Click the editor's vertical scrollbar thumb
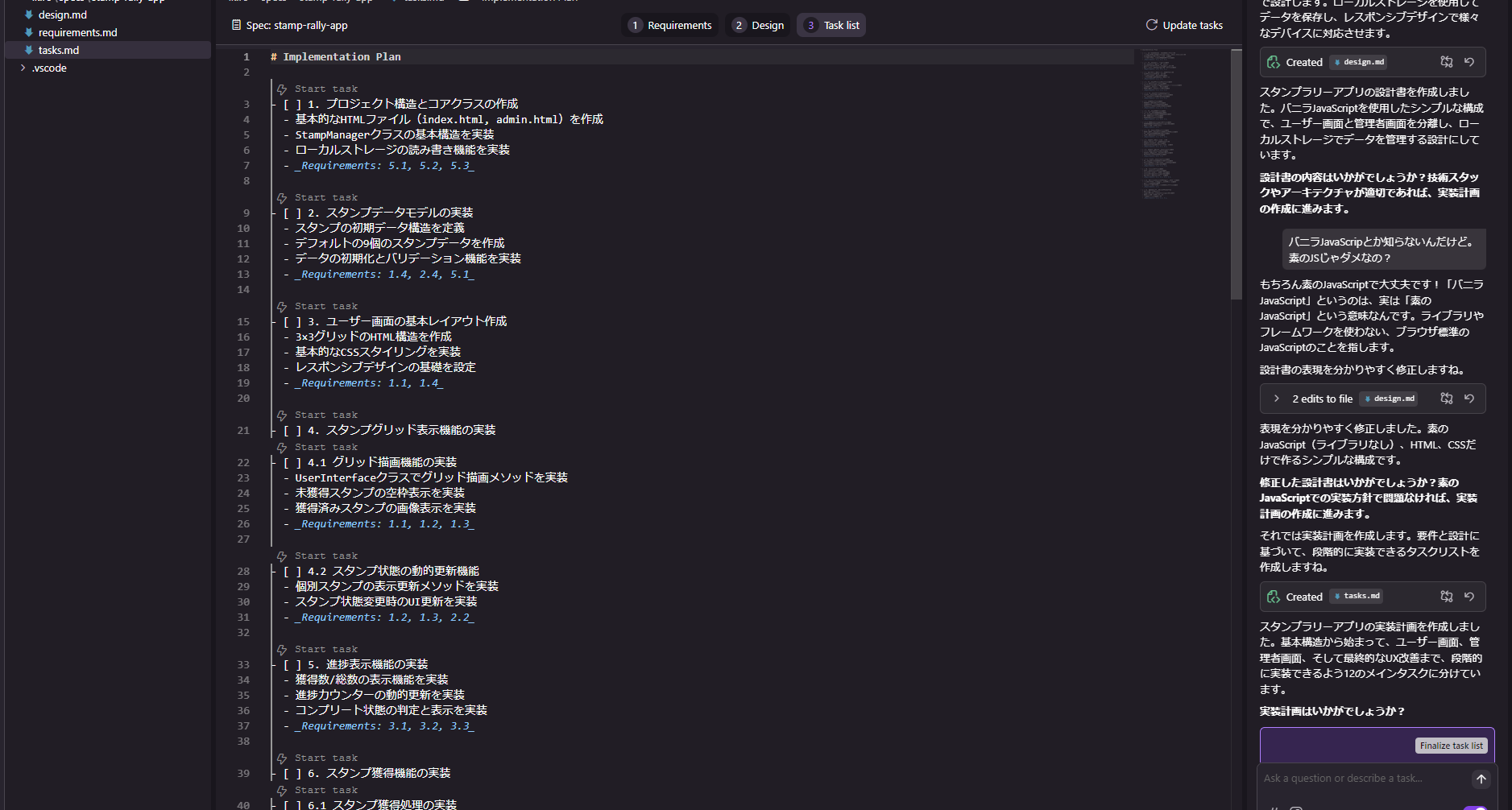 (x=1236, y=173)
